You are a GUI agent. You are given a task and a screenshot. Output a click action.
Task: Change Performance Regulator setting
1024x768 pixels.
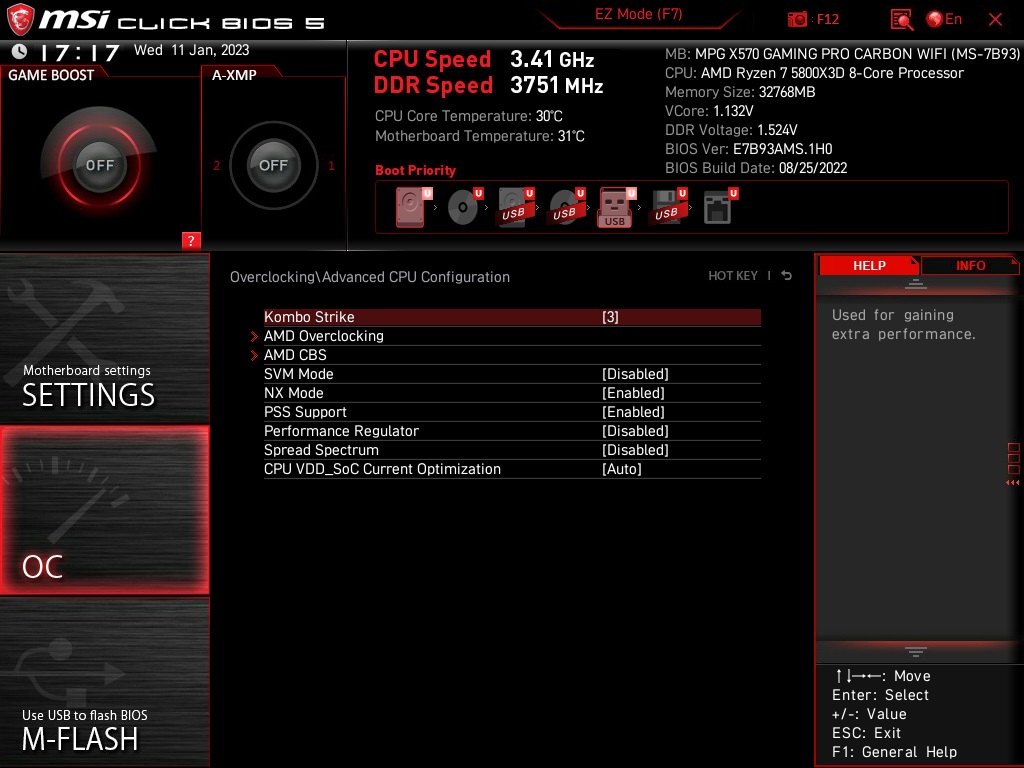512,430
